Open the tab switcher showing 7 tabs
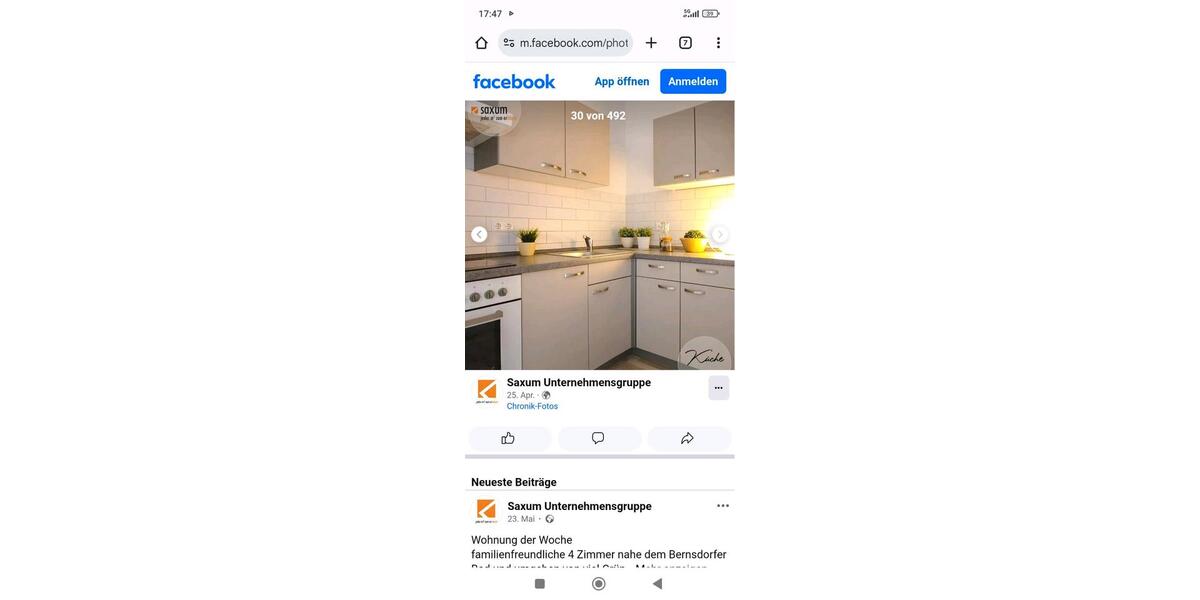1200x600 pixels. 685,43
